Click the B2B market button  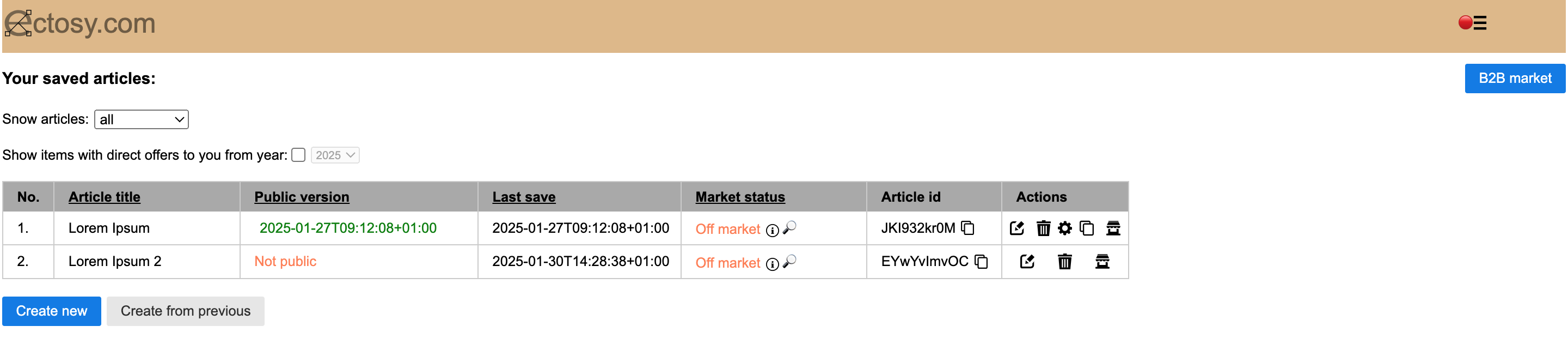tap(1515, 79)
